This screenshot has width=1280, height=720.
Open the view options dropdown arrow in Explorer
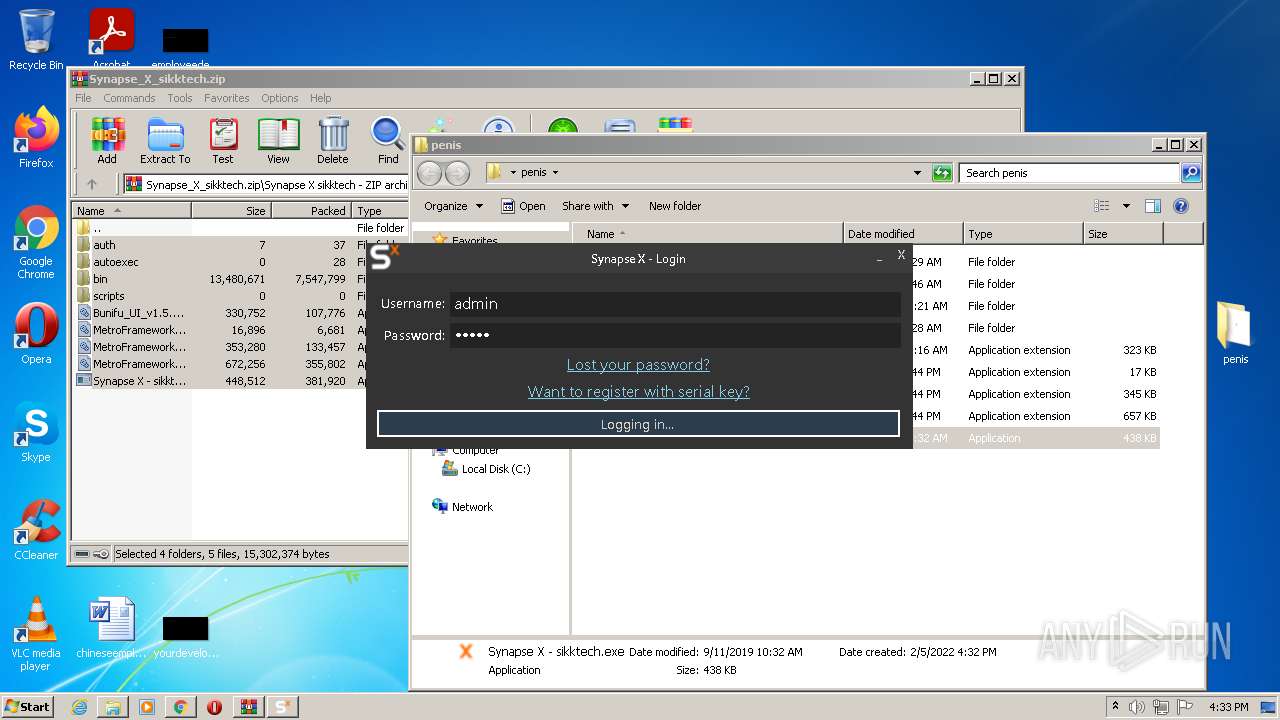[1126, 206]
